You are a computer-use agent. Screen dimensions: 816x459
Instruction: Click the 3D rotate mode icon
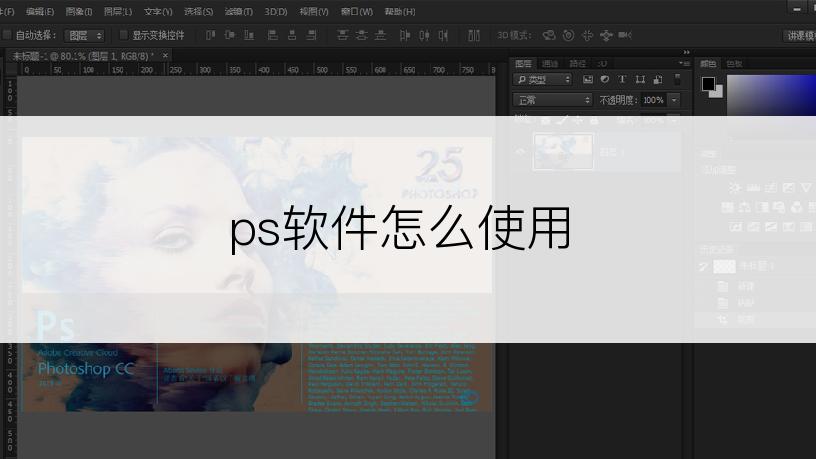[548, 35]
